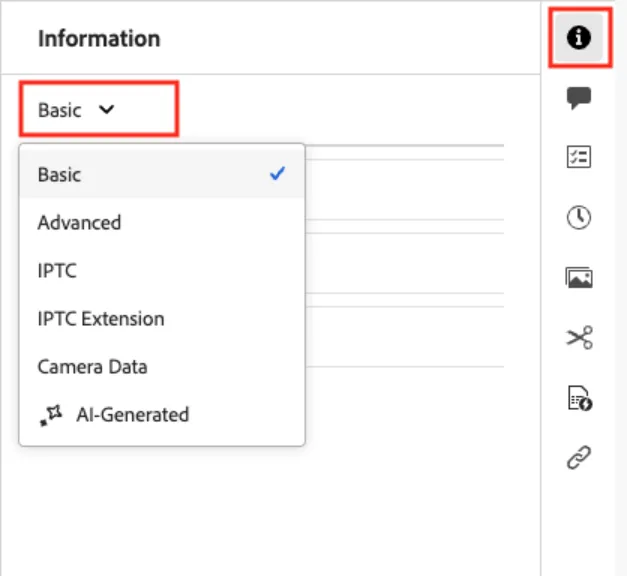Select IPTC metadata option

162,270
